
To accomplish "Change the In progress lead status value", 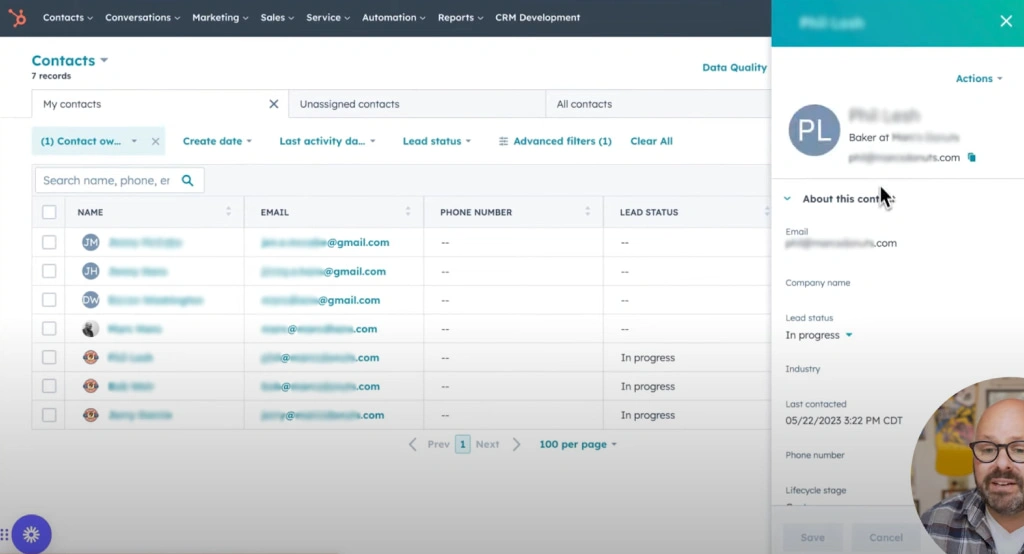I will point(818,335).
